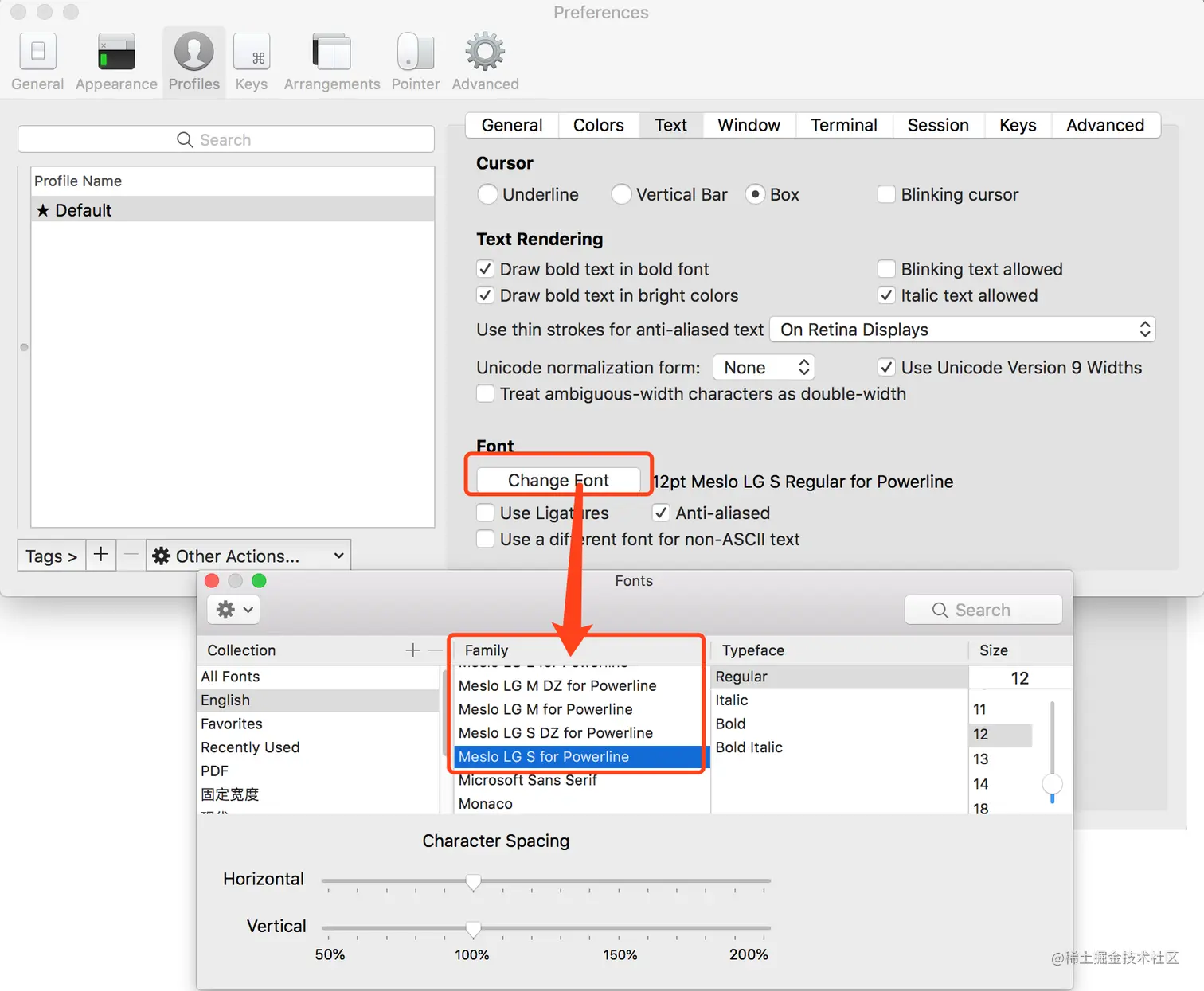This screenshot has width=1204, height=991.
Task: Enable Blinking text allowed checkbox
Action: pyautogui.click(x=886, y=269)
